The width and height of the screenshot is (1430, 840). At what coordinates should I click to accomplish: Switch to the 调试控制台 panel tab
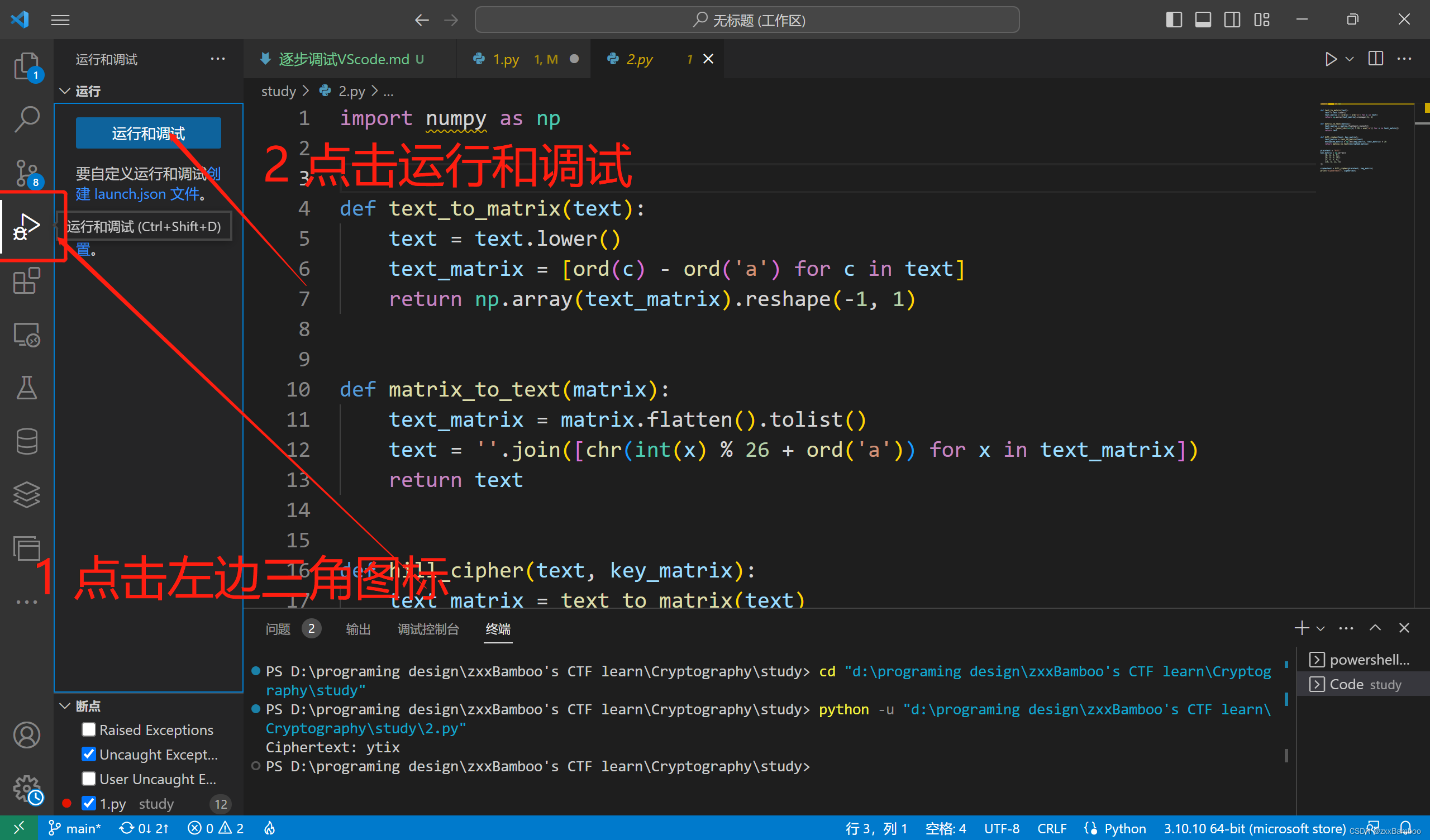[x=428, y=629]
